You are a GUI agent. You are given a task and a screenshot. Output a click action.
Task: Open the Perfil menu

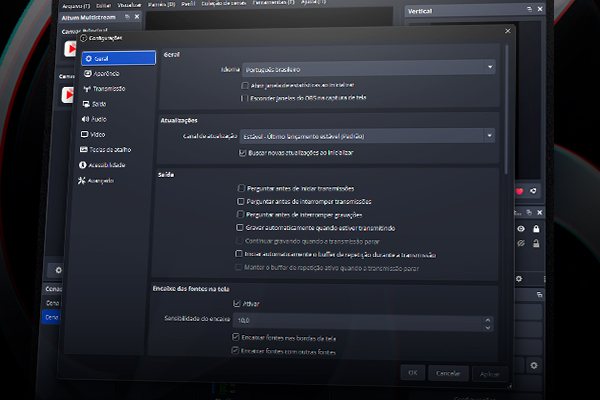click(x=188, y=4)
